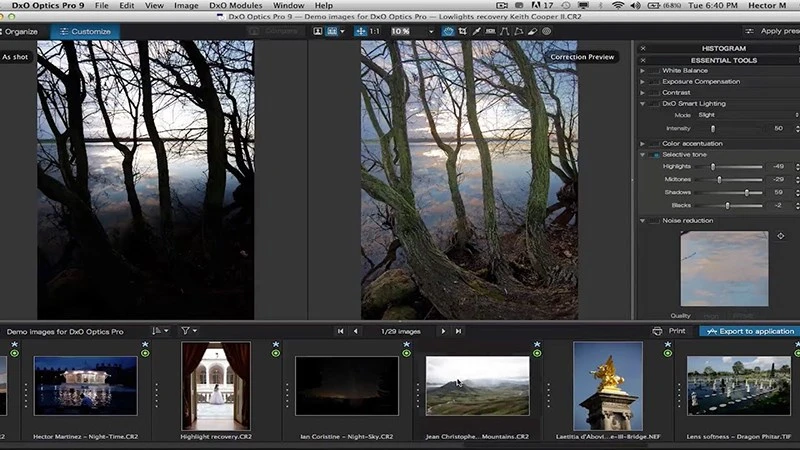Click the filter funnel icon in filmstrip

coord(187,331)
